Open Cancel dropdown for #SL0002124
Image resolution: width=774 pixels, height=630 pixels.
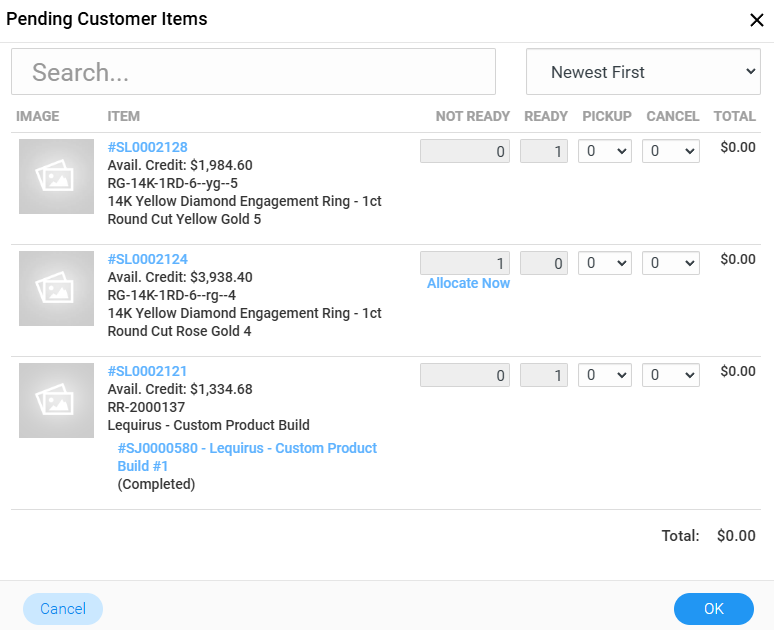coord(671,263)
